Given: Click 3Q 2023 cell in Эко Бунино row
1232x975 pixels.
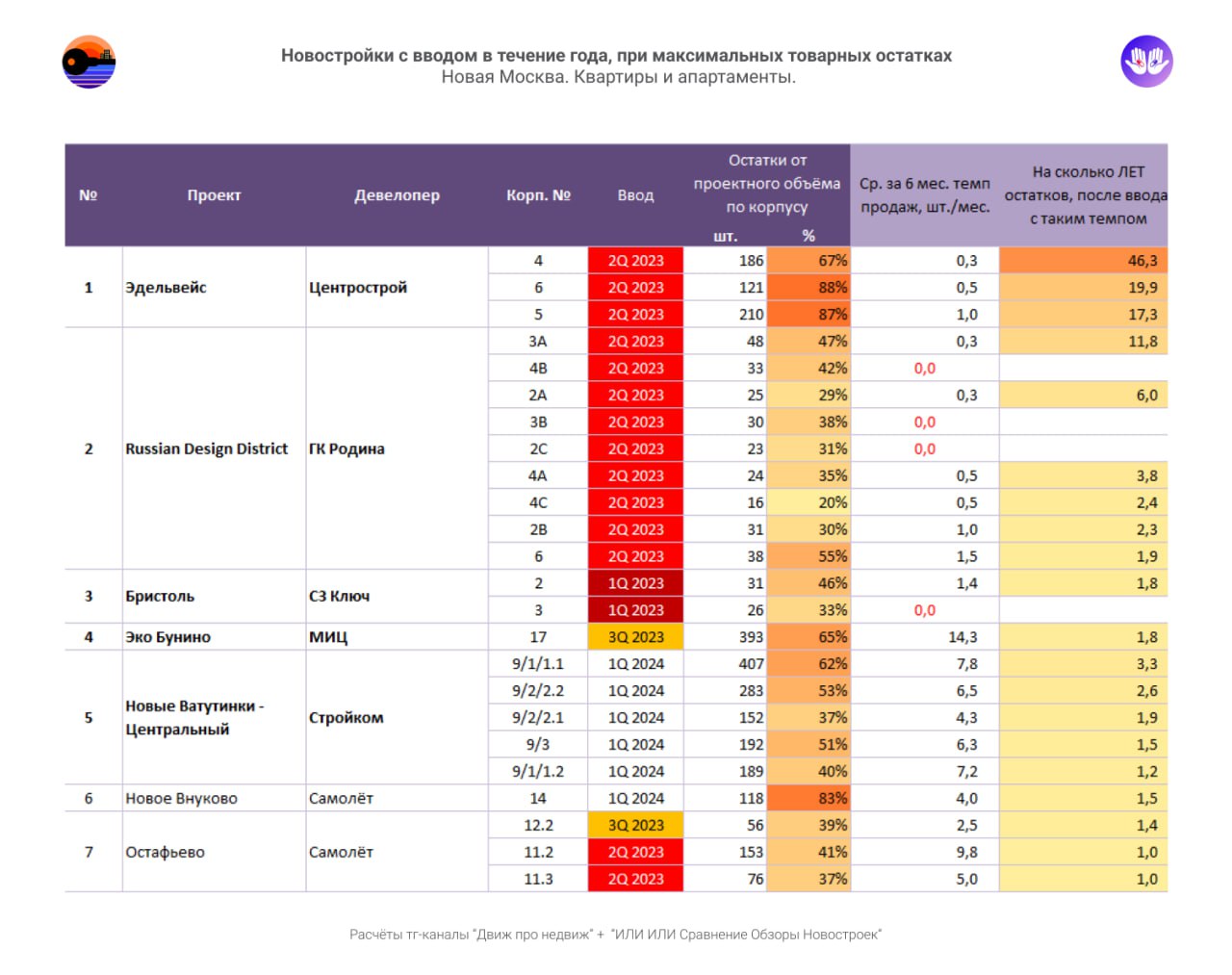Looking at the screenshot, I should [x=635, y=637].
